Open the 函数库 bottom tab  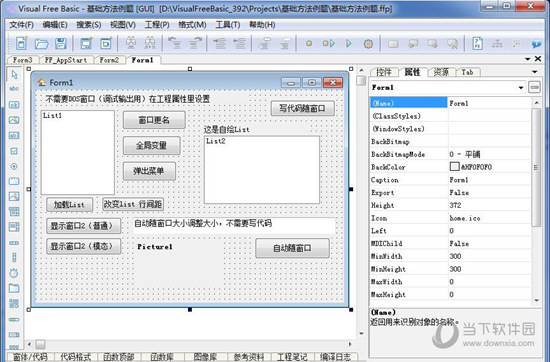(x=162, y=357)
